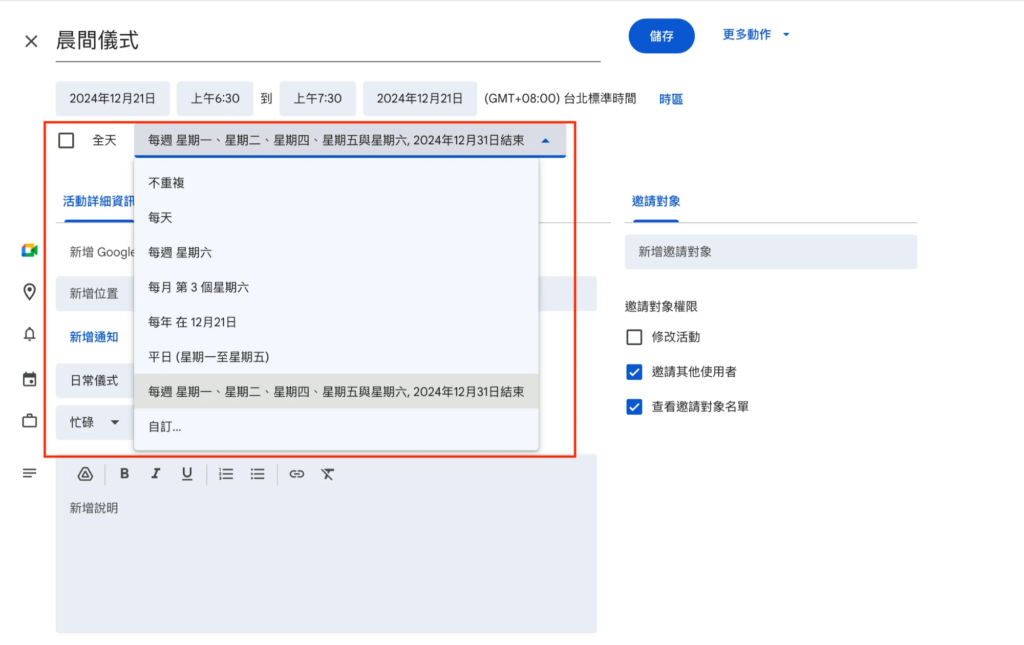Click the Google Drive attachment icon
This screenshot has height=645, width=1024.
click(85, 474)
